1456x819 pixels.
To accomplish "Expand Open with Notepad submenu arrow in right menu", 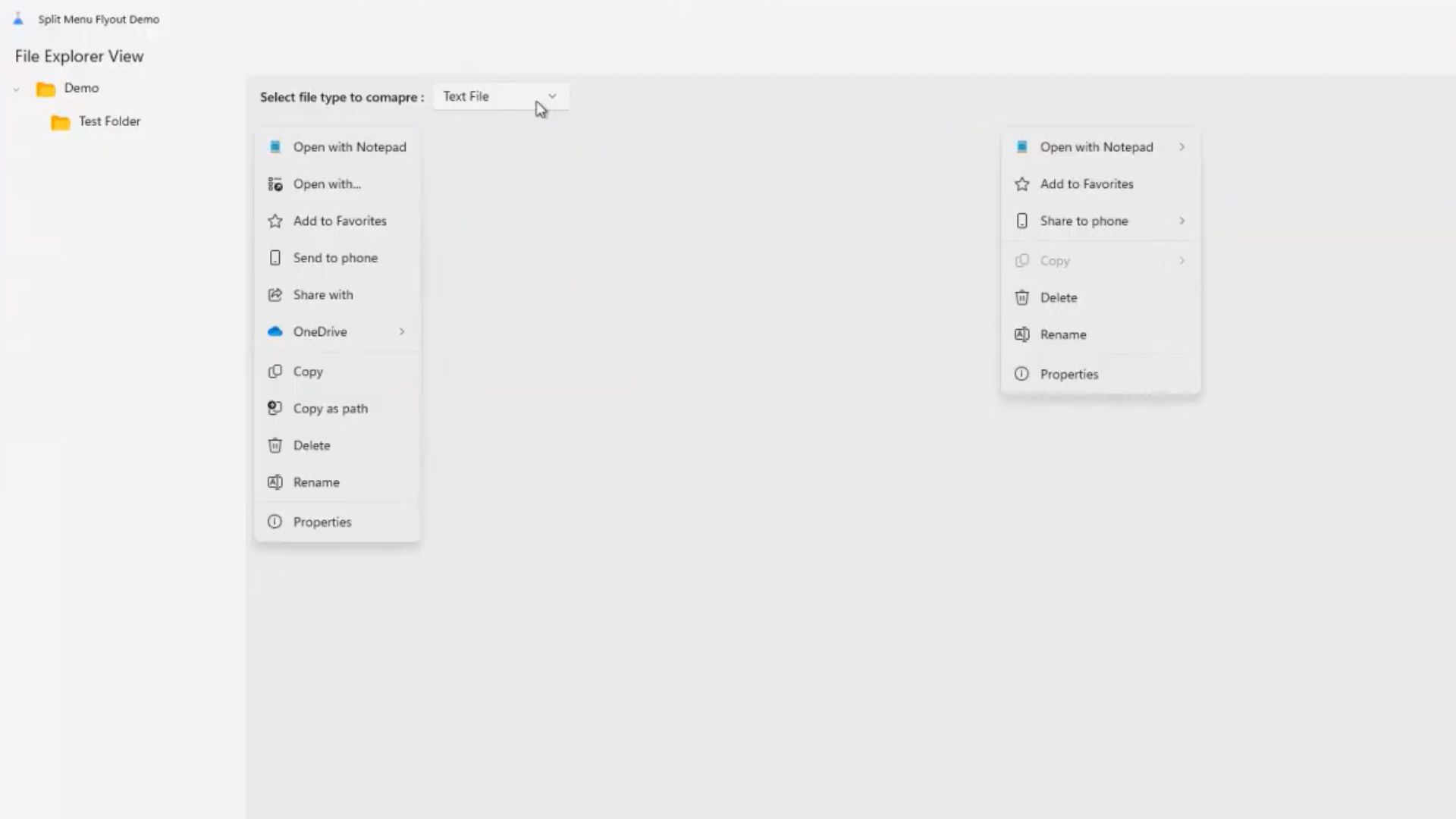I will tap(1181, 146).
